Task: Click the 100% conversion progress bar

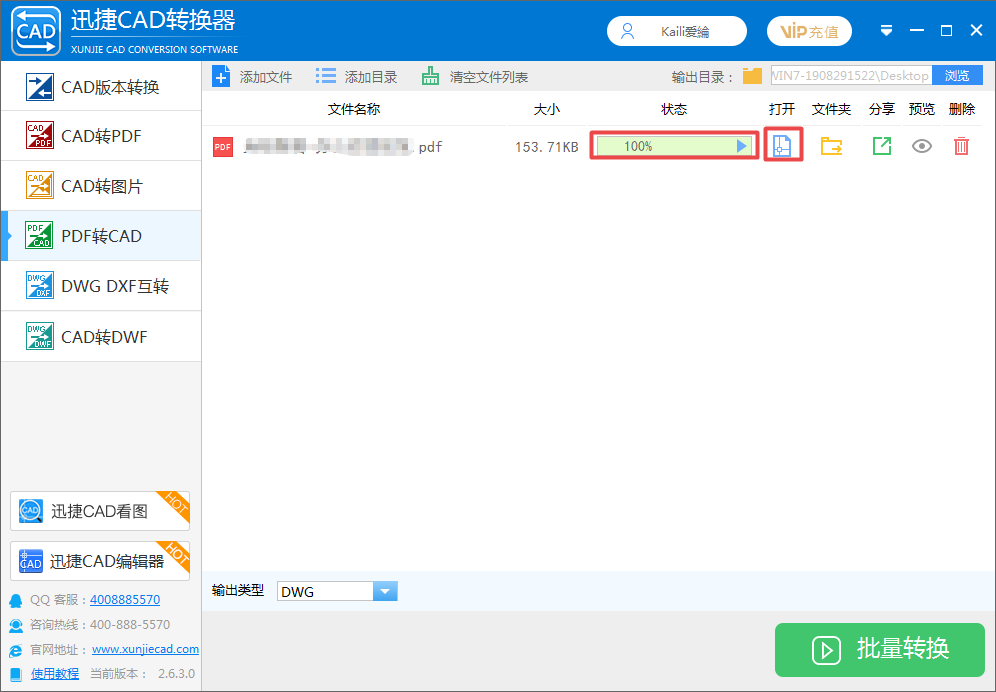Action: point(674,146)
